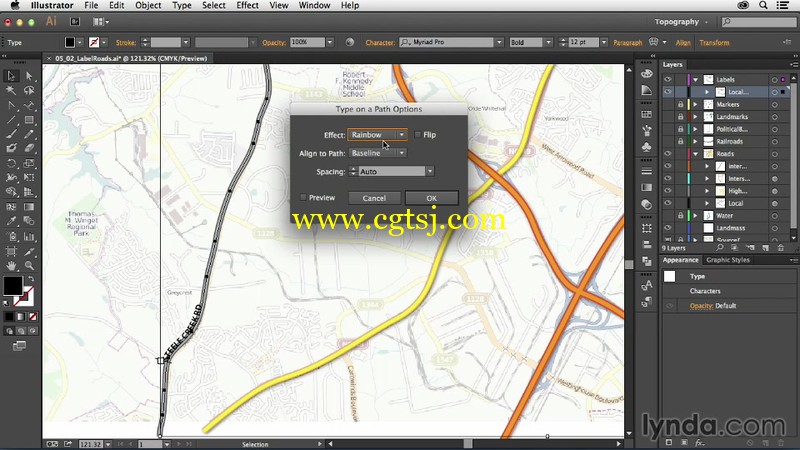Select the Pencil tool
Screen dimensions: 800x450
pyautogui.click(x=29, y=134)
